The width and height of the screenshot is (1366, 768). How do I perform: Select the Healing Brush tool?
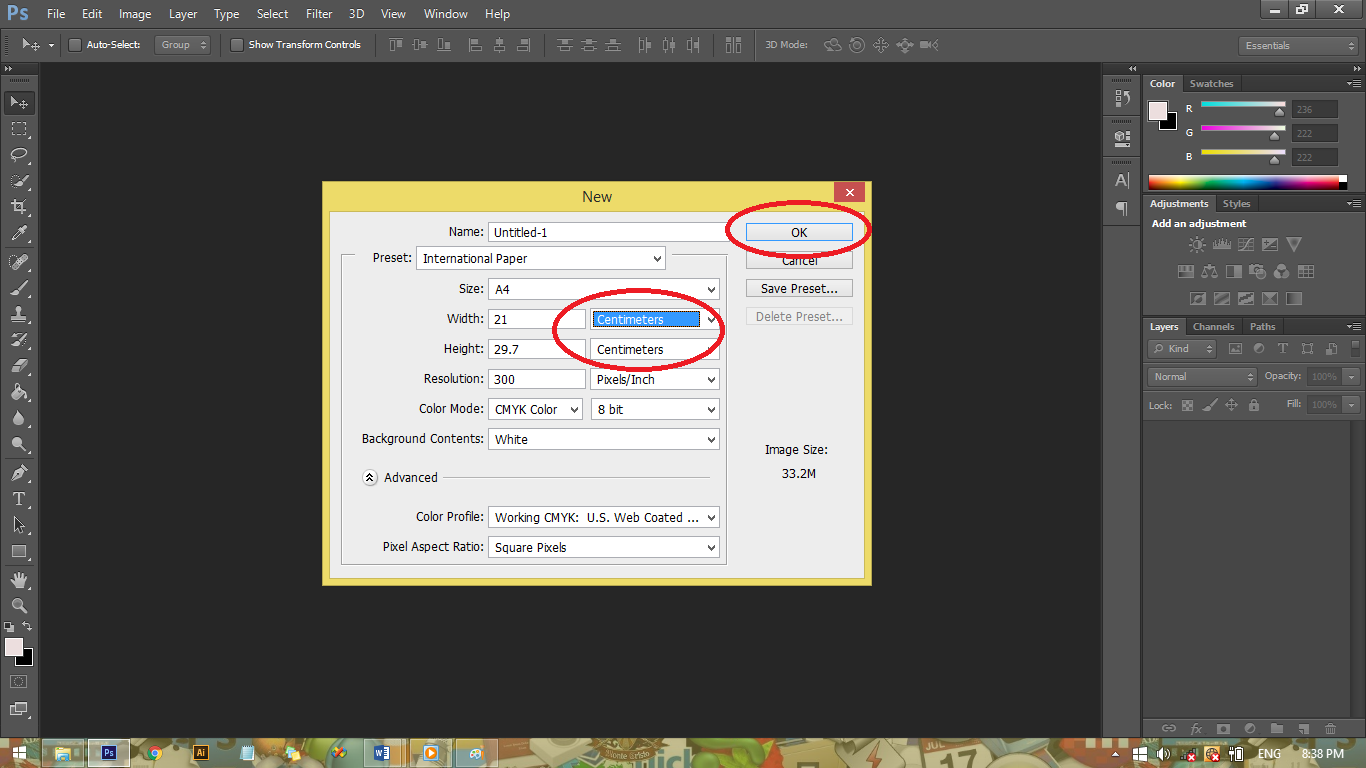tap(19, 262)
